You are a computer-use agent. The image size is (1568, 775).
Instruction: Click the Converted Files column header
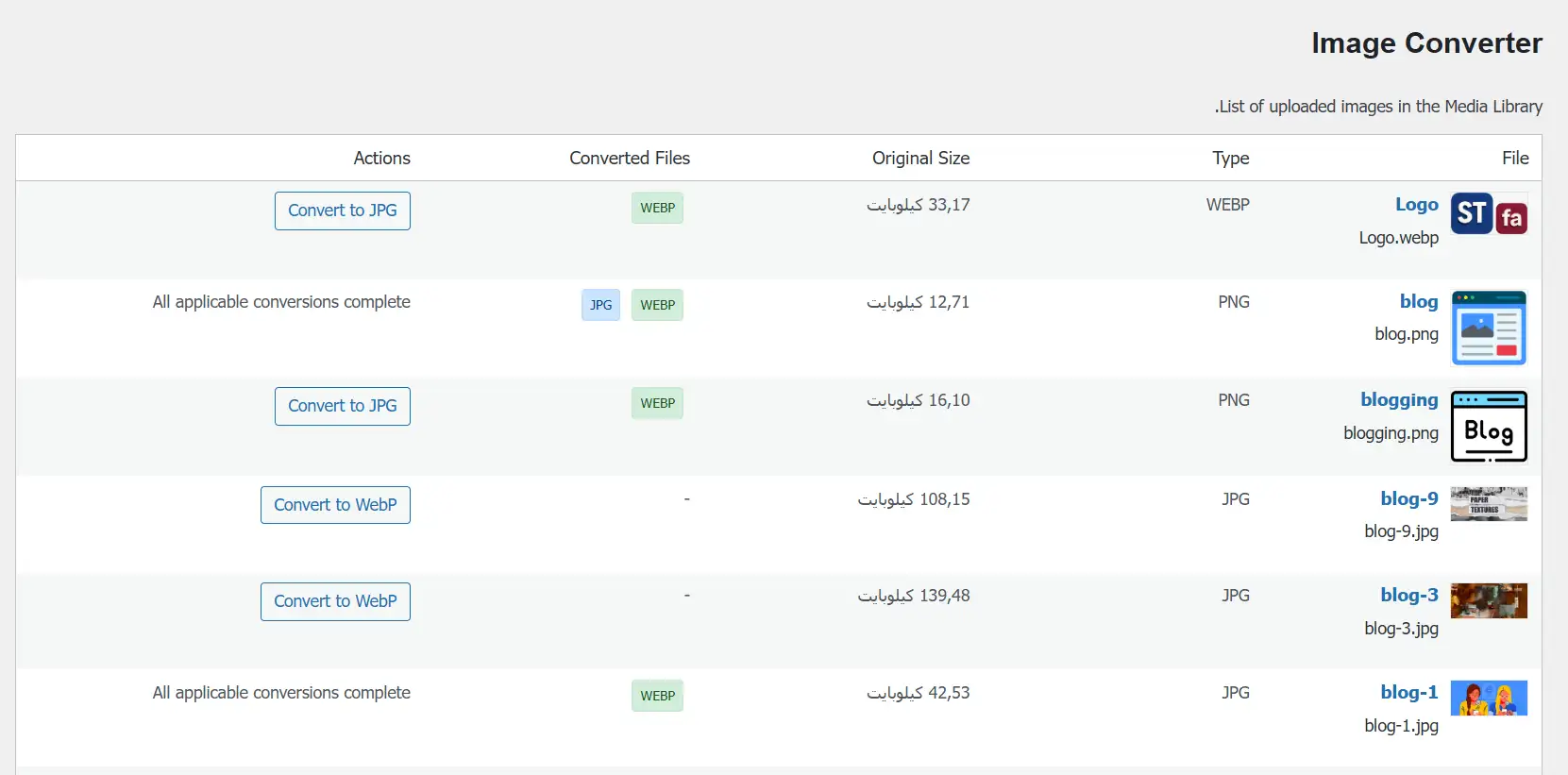[x=630, y=158]
